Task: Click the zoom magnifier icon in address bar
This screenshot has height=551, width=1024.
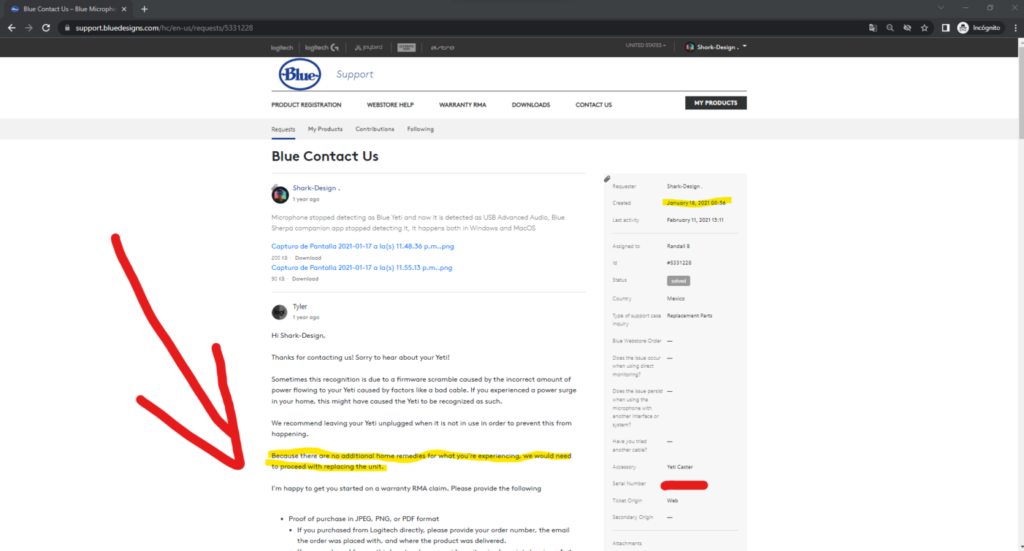Action: tap(890, 28)
